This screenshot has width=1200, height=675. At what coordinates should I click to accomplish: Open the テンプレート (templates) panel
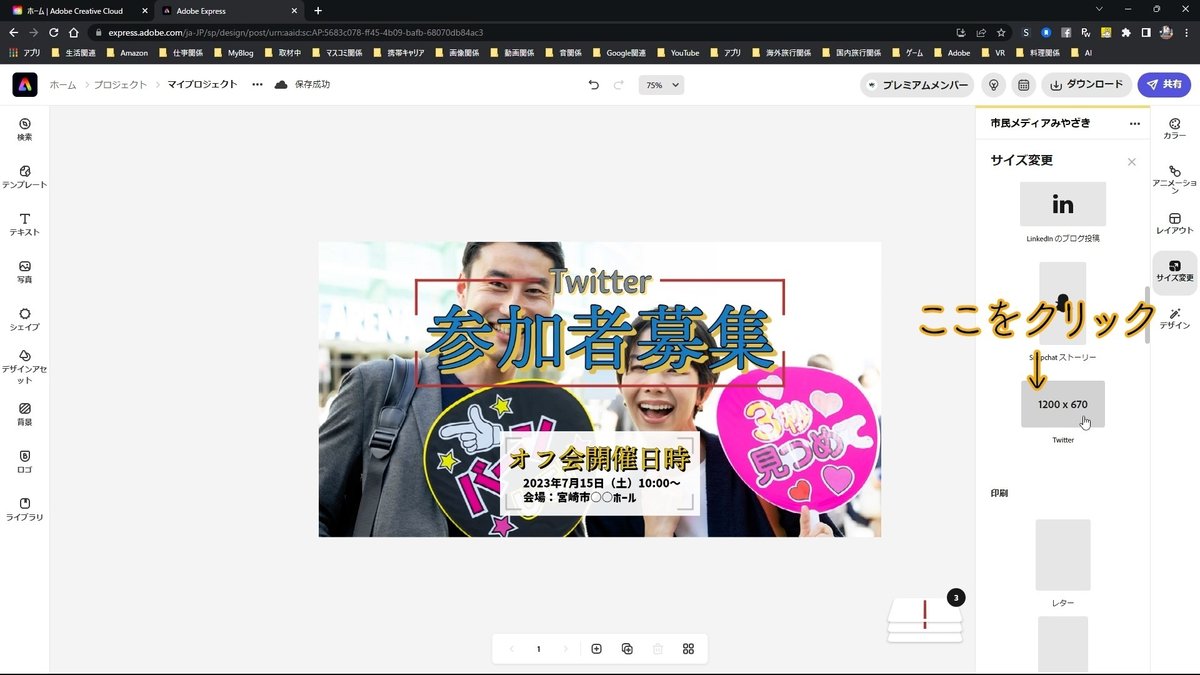[x=25, y=177]
